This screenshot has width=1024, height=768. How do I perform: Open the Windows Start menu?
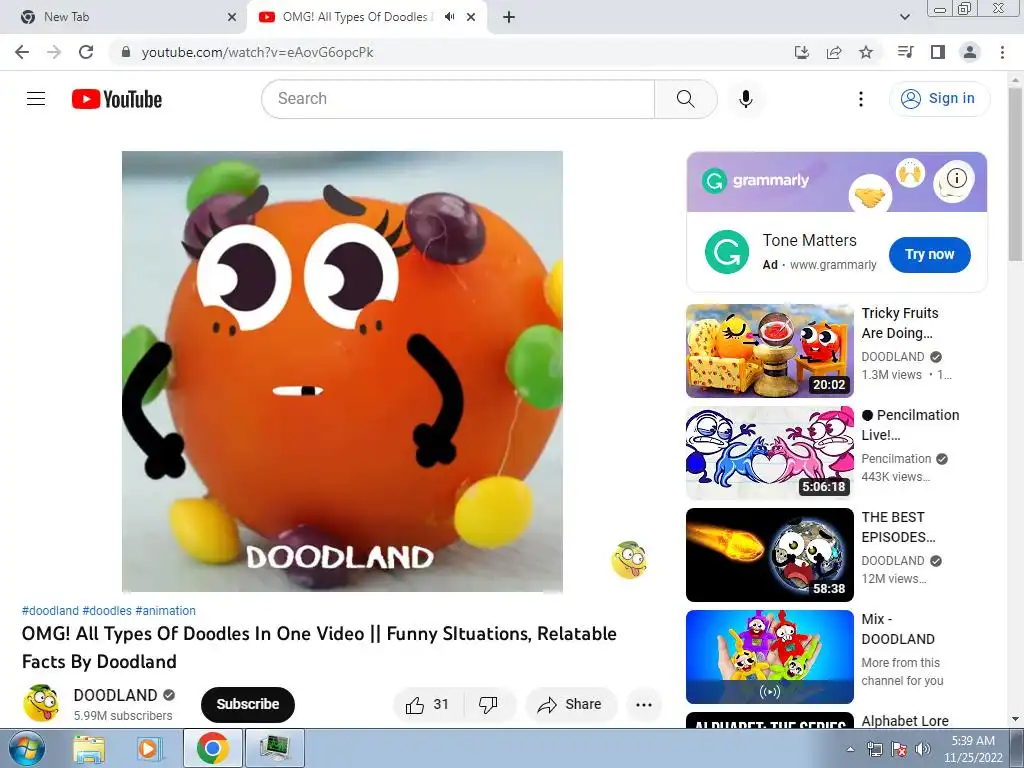25,748
